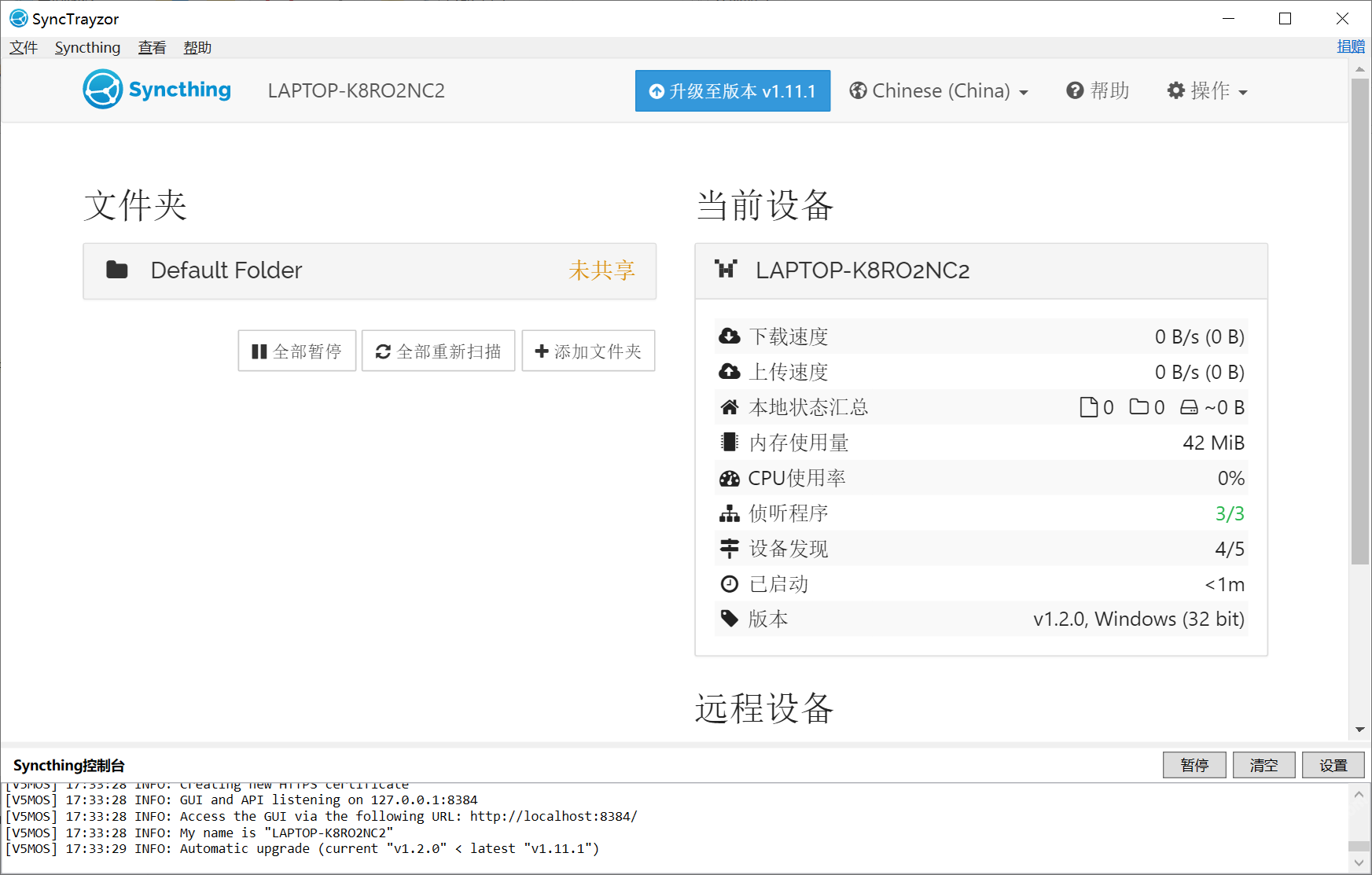Click the console 清空 clear button
Viewport: 1372px width, 875px height.
(x=1263, y=765)
